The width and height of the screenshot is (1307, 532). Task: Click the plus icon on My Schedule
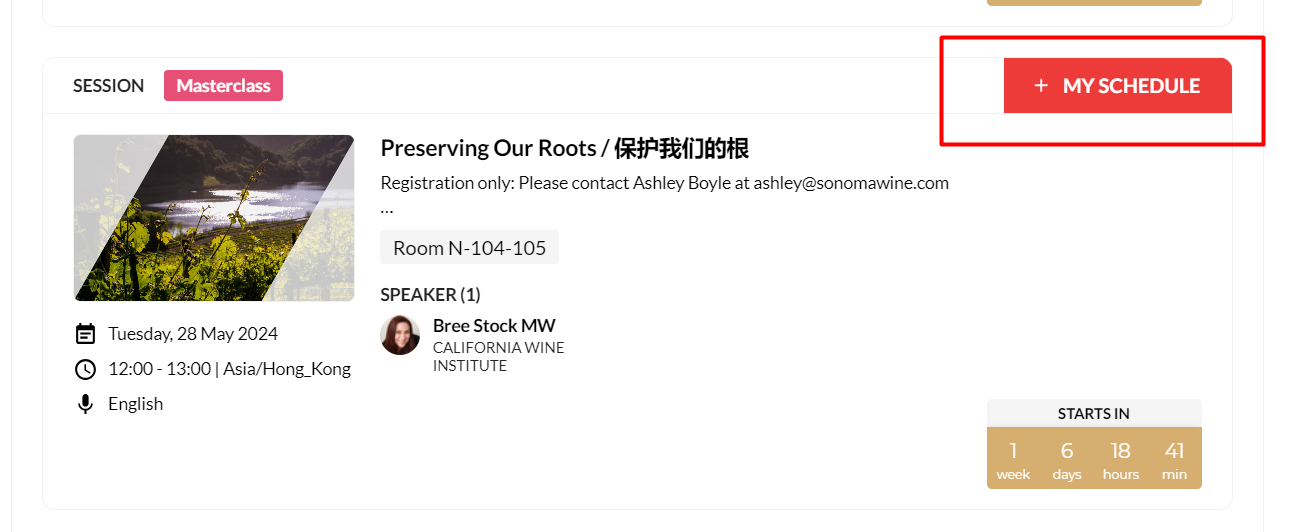coord(1041,86)
